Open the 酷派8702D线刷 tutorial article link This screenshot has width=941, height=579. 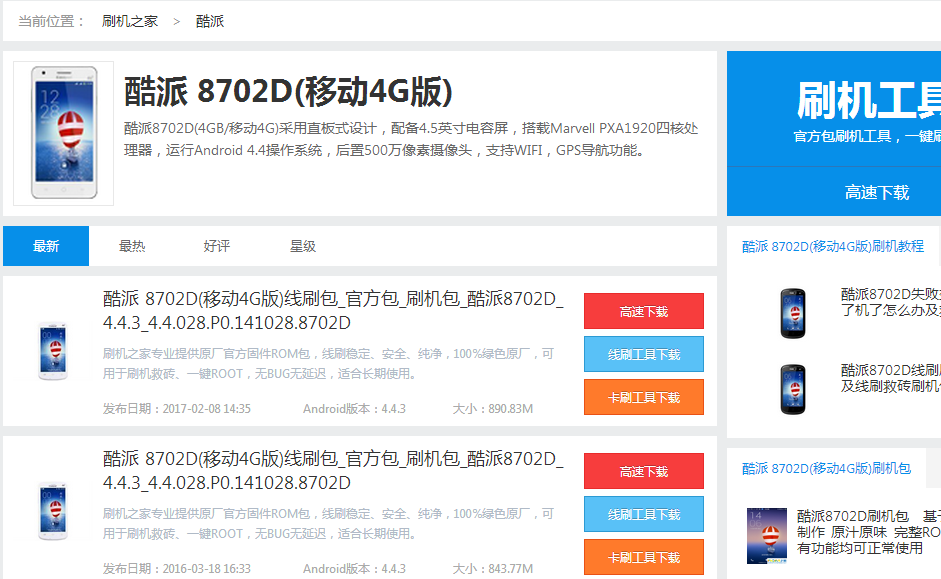tap(891, 378)
